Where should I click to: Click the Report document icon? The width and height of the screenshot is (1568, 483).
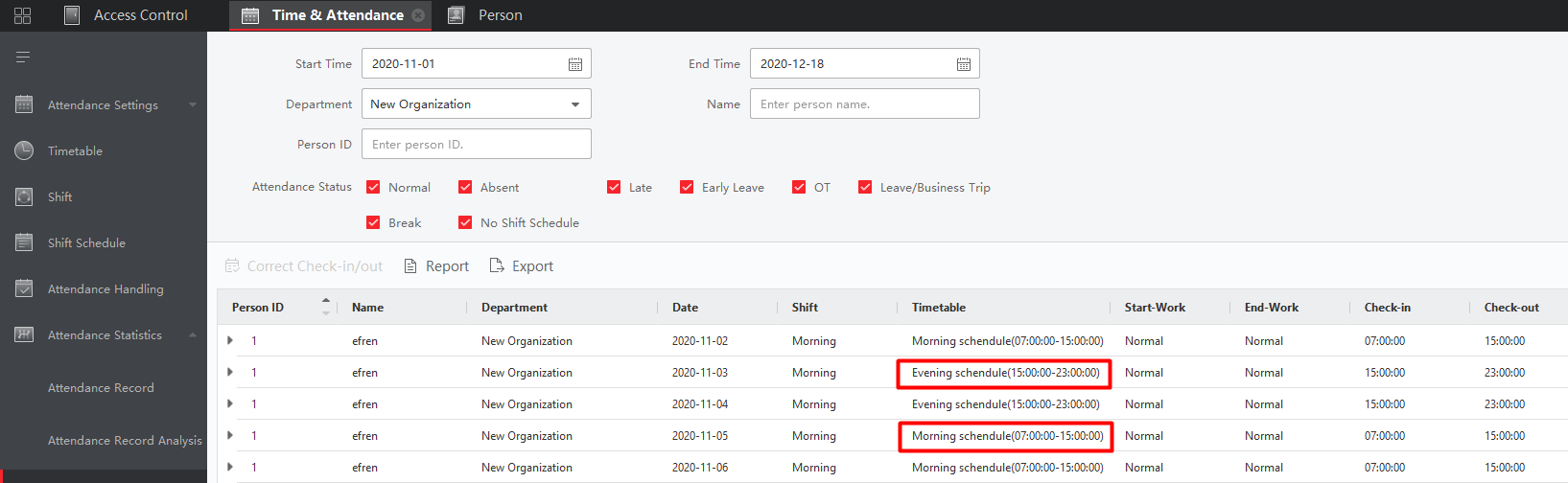pyautogui.click(x=410, y=265)
